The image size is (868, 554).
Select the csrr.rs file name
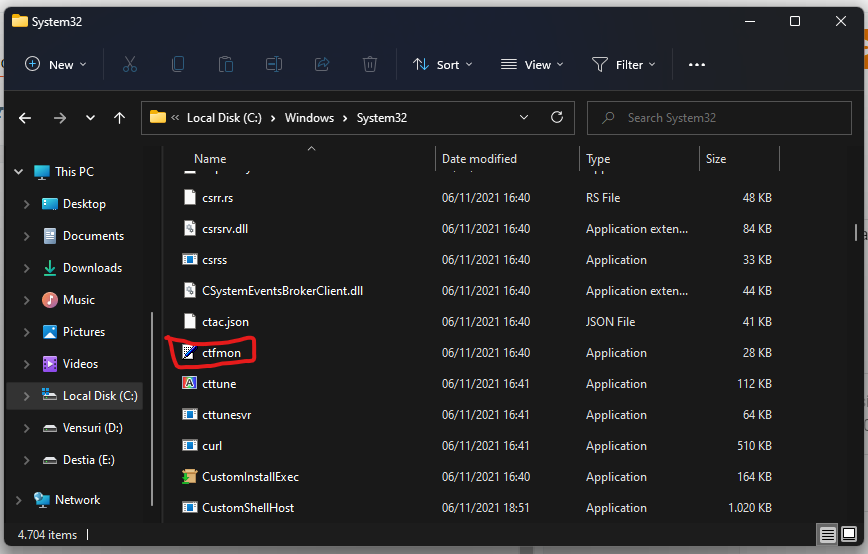point(218,198)
